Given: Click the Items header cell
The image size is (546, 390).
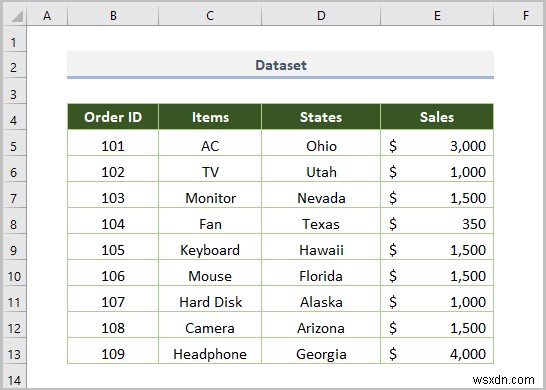Looking at the screenshot, I should point(210,117).
